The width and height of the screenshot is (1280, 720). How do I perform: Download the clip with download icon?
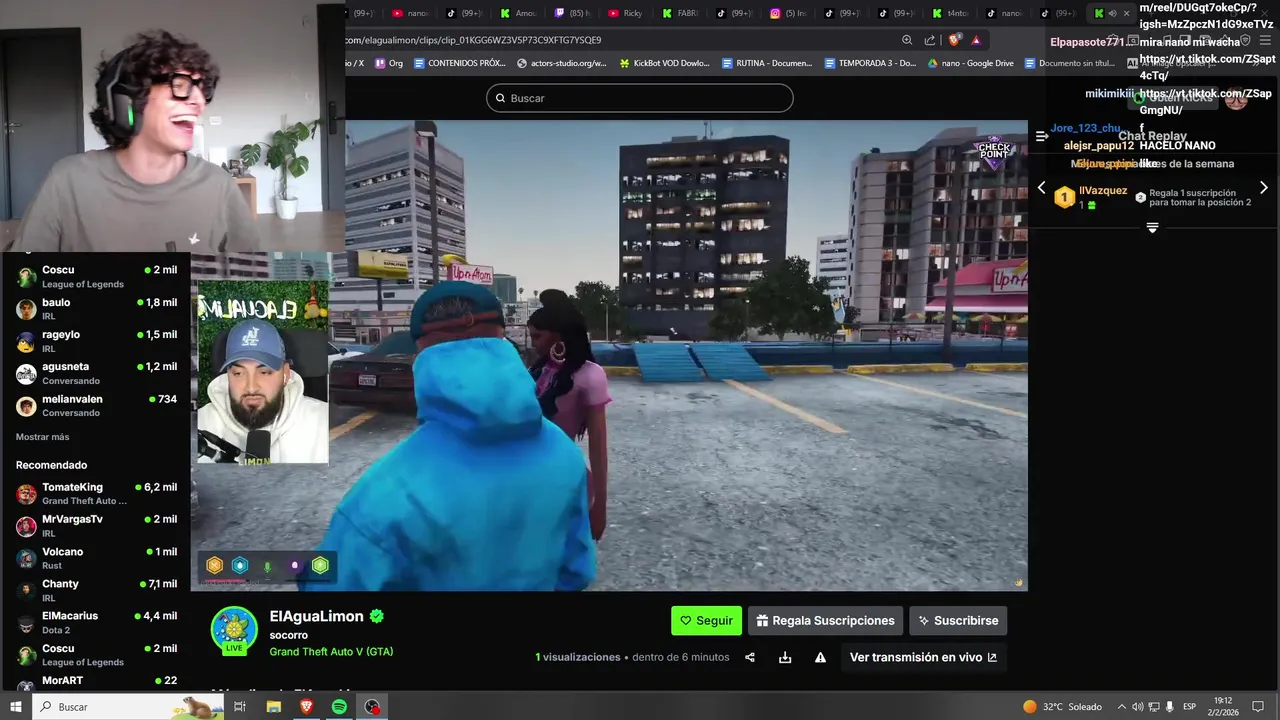pyautogui.click(x=785, y=657)
